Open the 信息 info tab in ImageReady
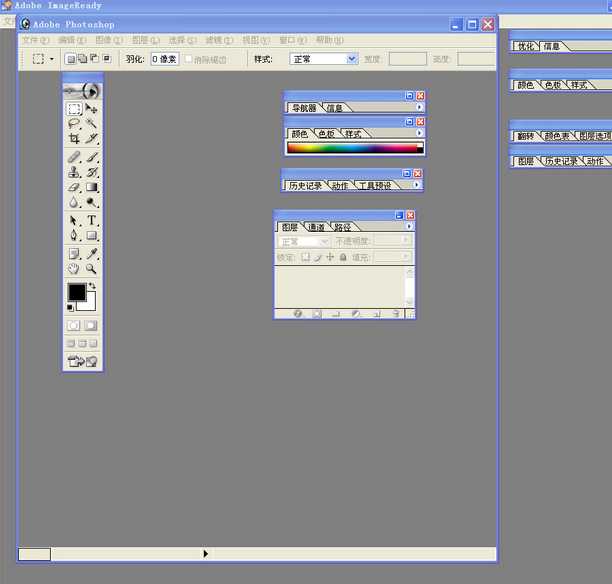 click(x=551, y=46)
